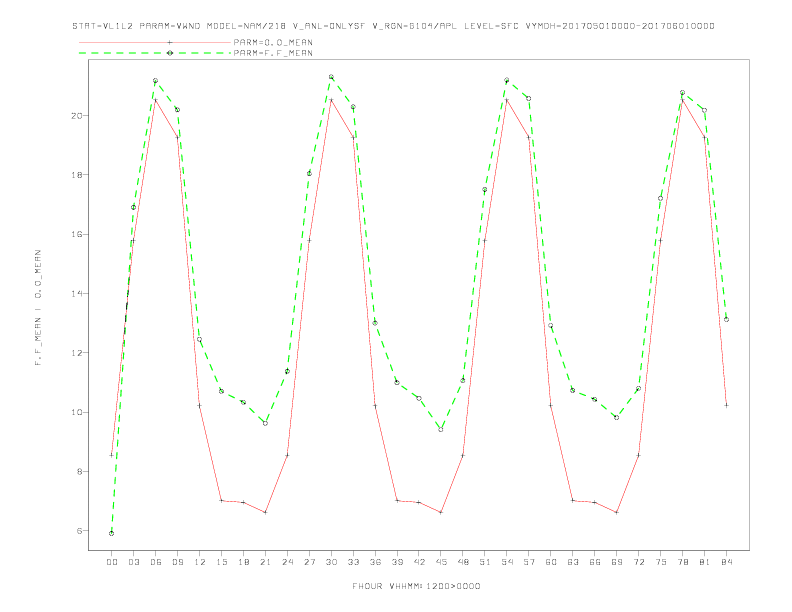Select green circle data point at hour 84
Screen dimensions: 792x612
coord(726,319)
